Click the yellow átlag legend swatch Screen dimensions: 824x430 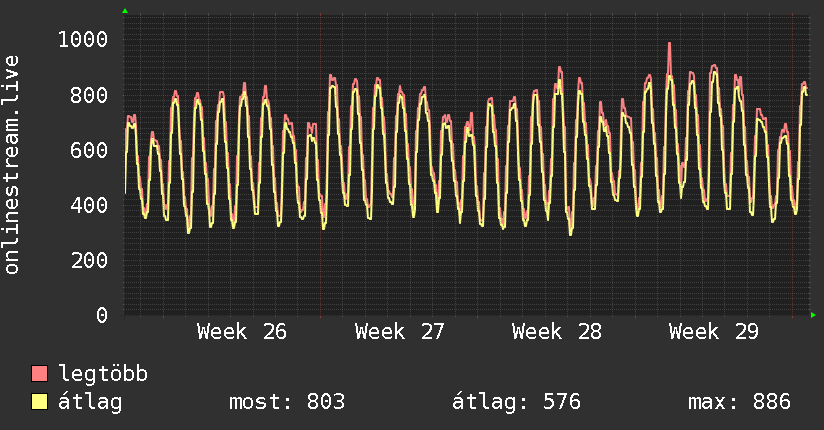[39, 402]
